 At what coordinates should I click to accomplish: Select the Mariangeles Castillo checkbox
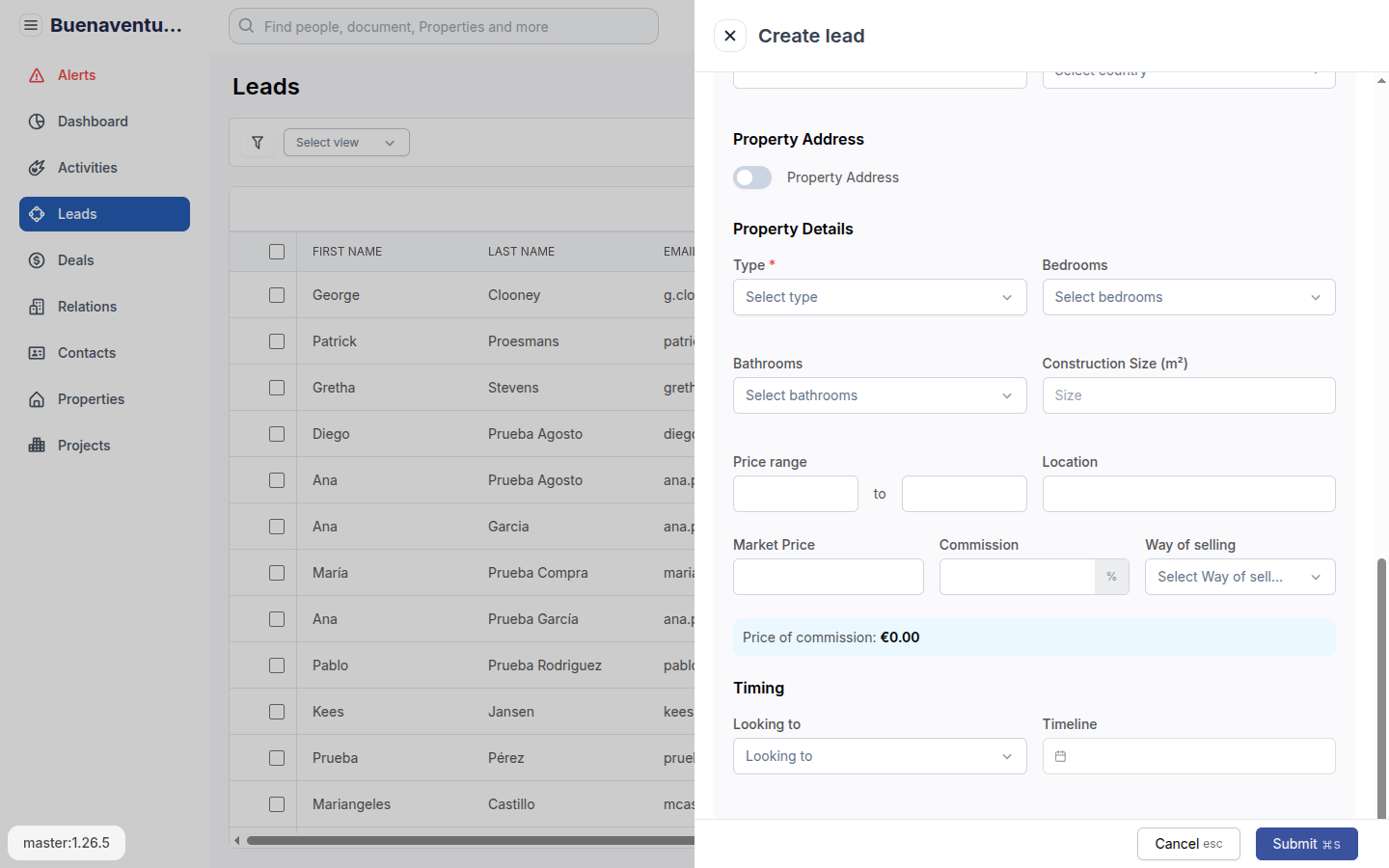click(277, 804)
